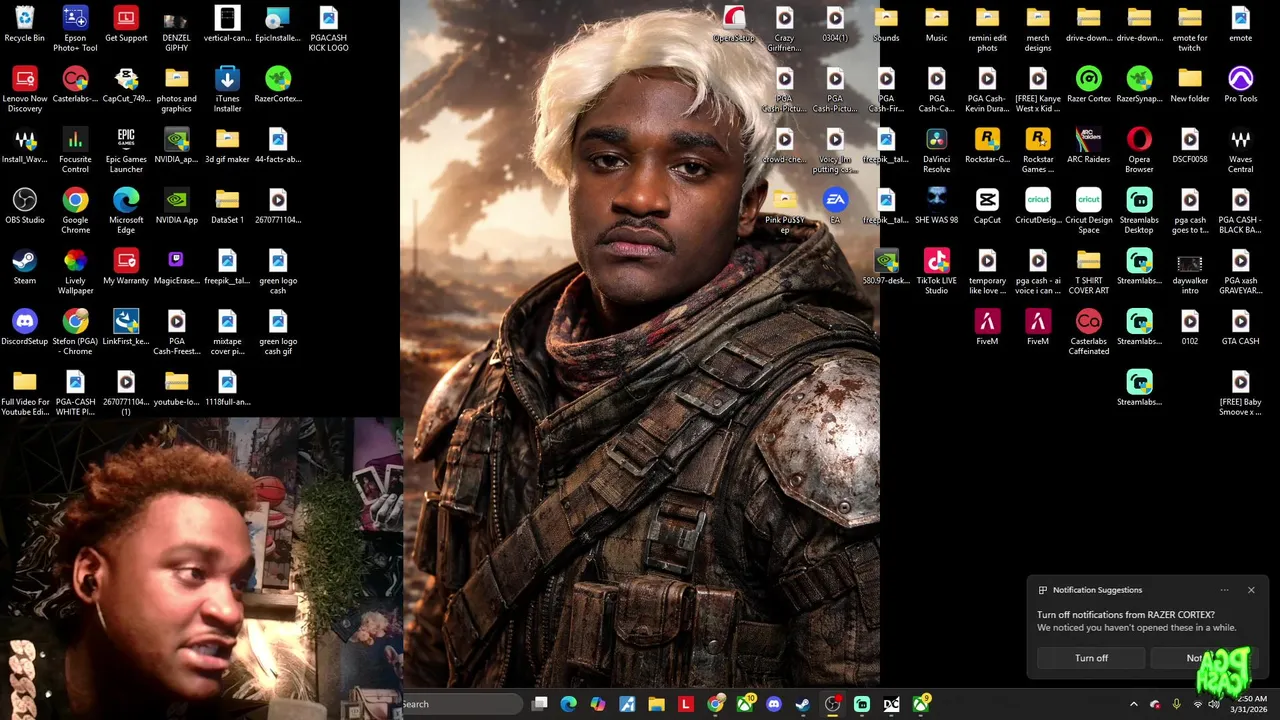The width and height of the screenshot is (1280, 720).
Task: Open the OperaSetup installer icon
Action: pyautogui.click(x=734, y=25)
